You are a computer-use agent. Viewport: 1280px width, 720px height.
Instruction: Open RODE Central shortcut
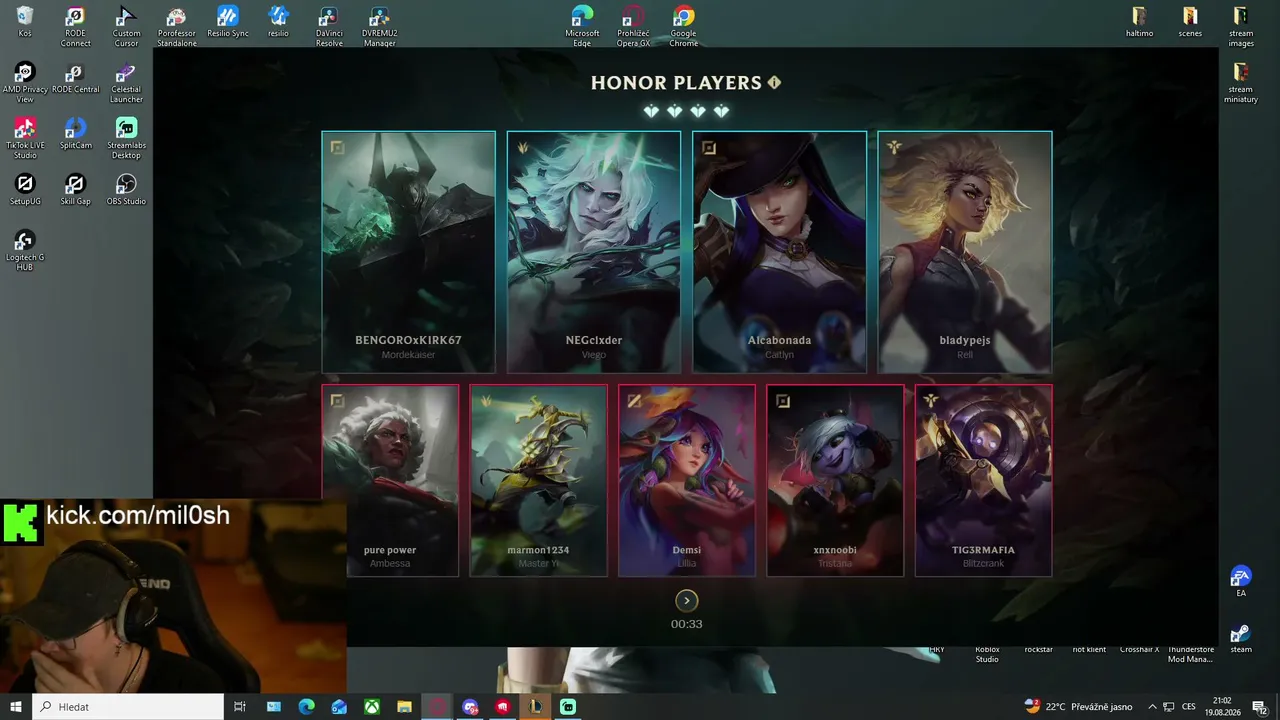tap(75, 79)
